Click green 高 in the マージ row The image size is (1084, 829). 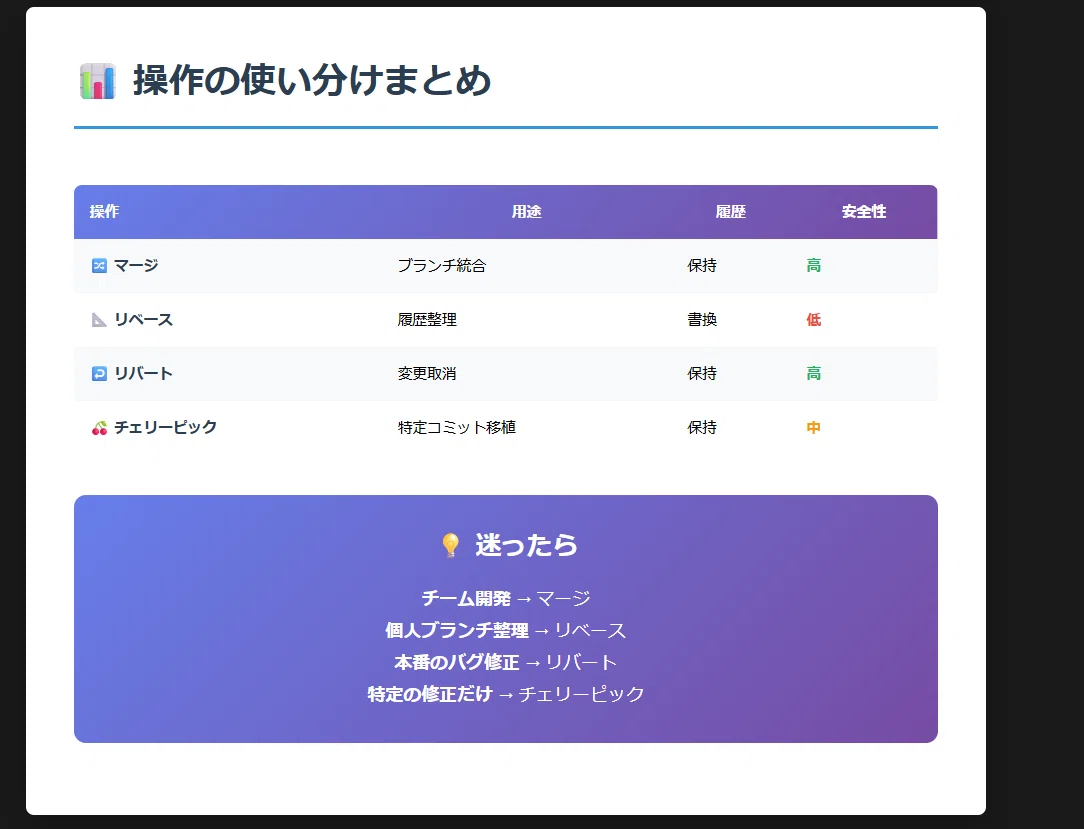(x=814, y=266)
